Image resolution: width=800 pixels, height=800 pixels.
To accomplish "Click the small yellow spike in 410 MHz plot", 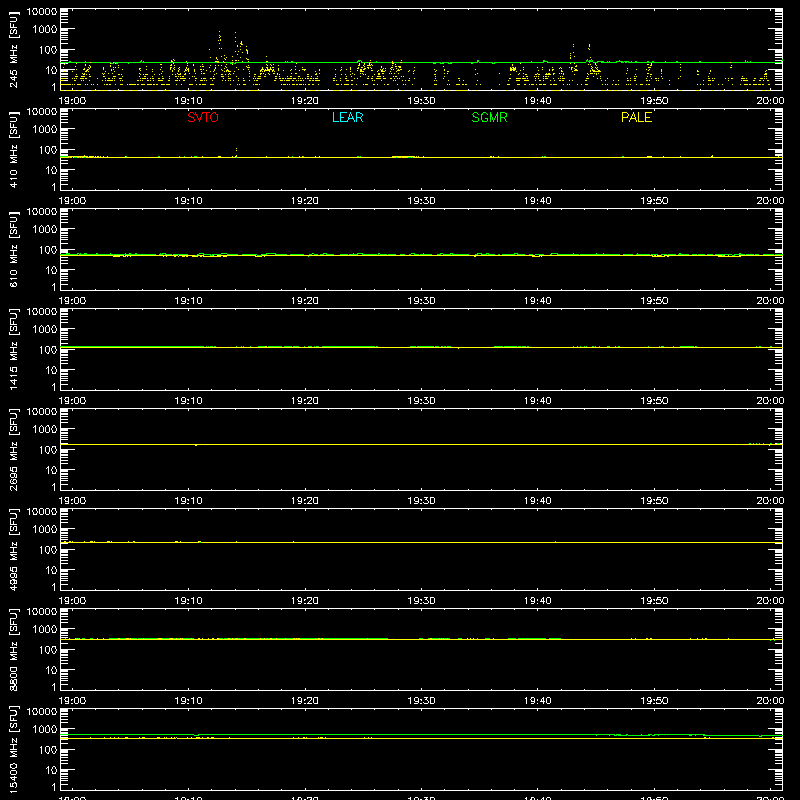I will [x=236, y=152].
